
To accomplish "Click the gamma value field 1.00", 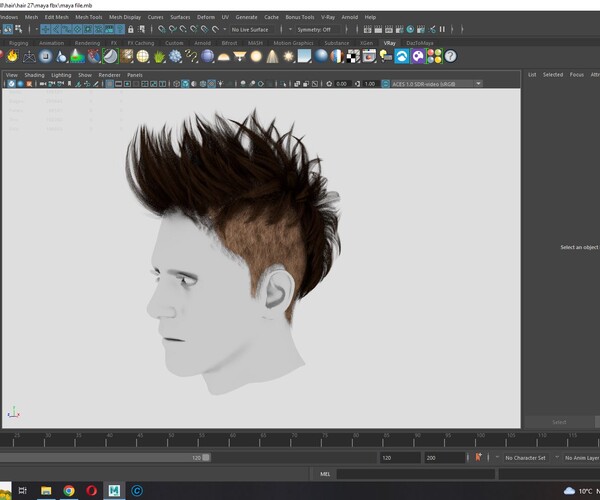I will point(370,83).
